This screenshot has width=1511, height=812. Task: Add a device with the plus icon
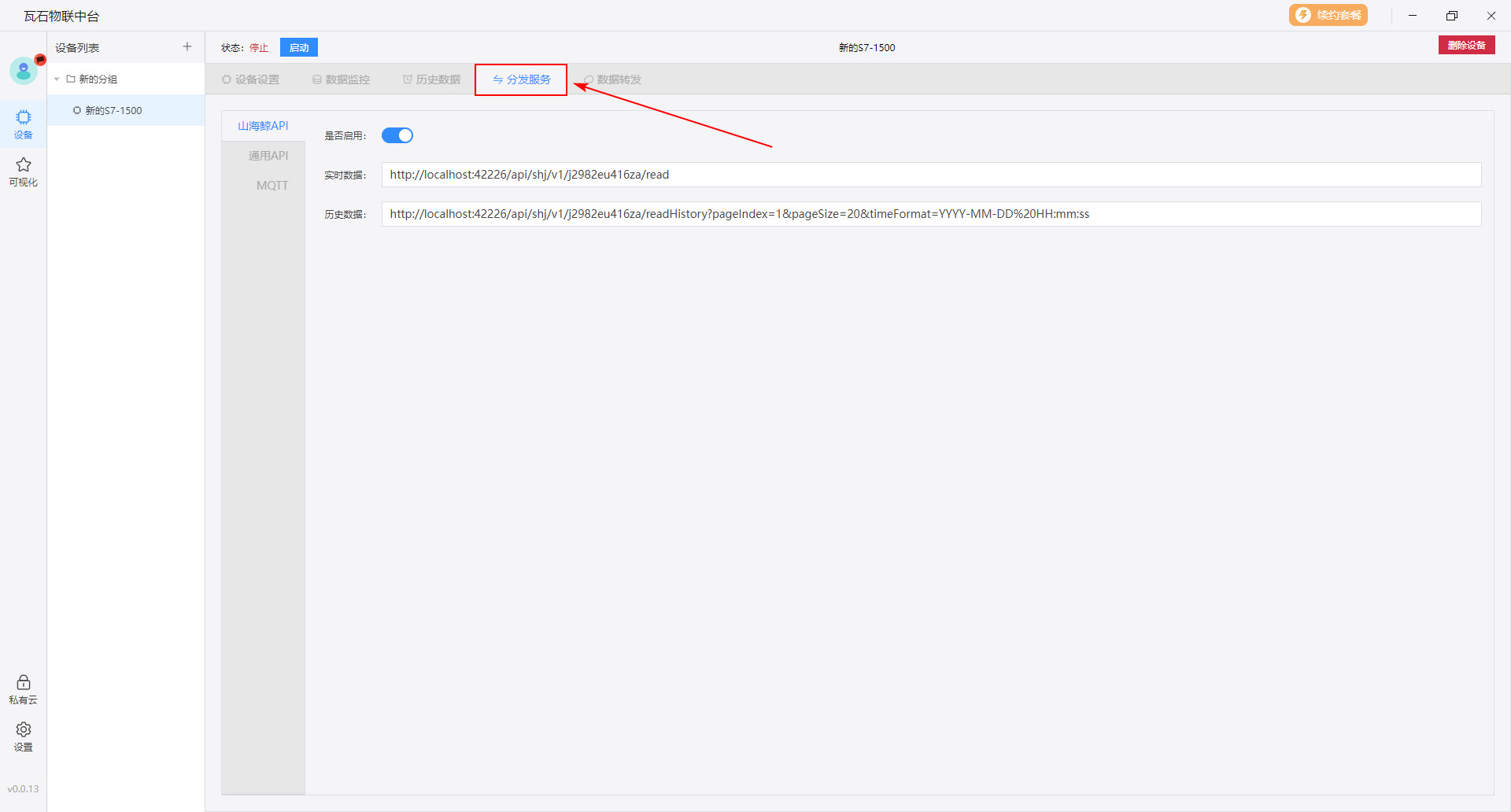pos(187,47)
